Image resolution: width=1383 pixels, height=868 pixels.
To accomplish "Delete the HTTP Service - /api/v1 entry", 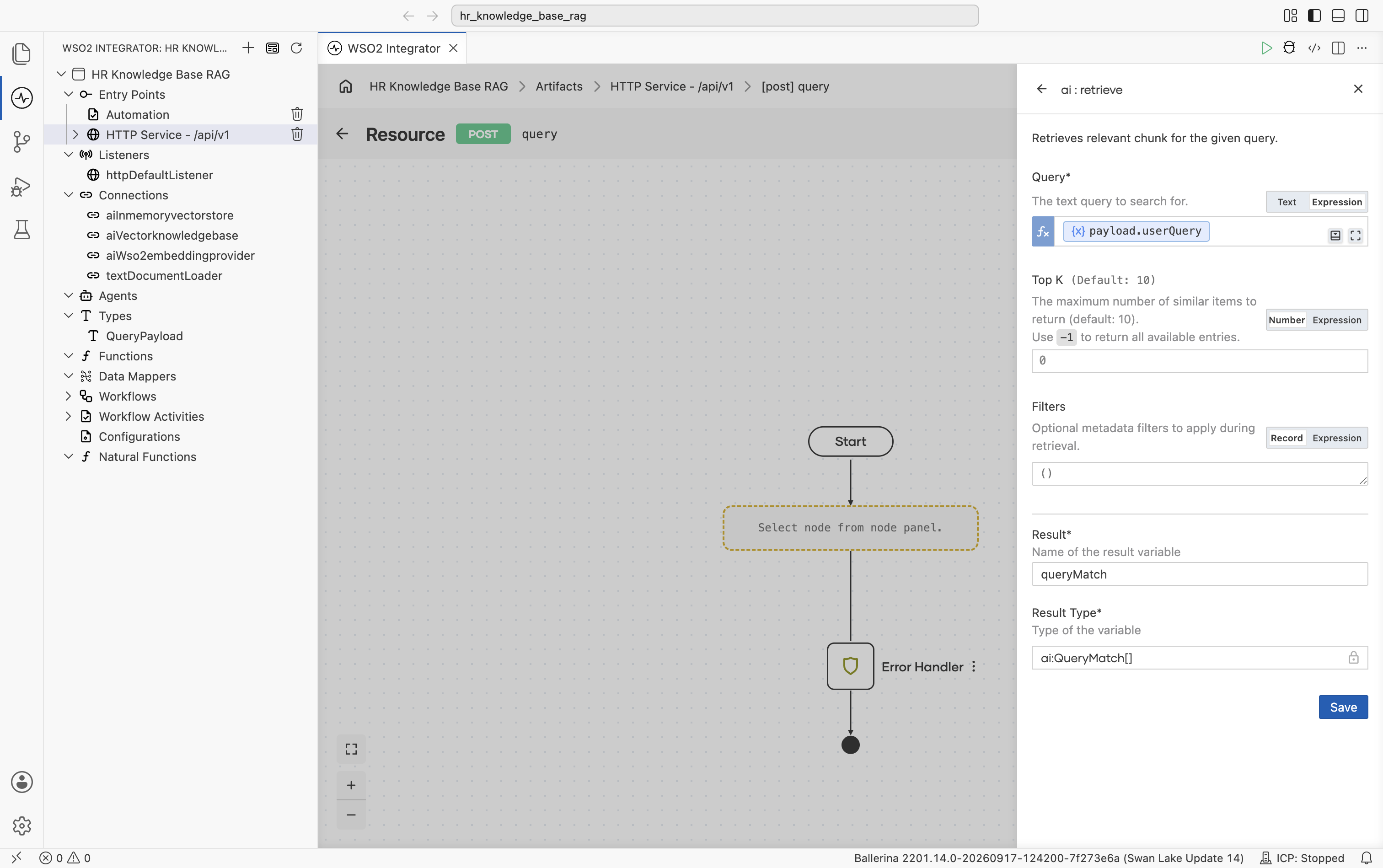I will tap(297, 134).
